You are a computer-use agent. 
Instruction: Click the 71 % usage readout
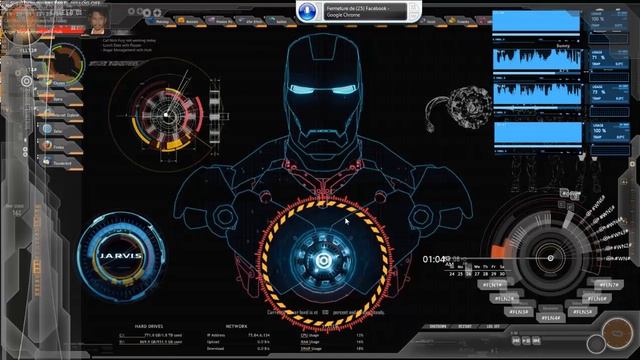599,58
